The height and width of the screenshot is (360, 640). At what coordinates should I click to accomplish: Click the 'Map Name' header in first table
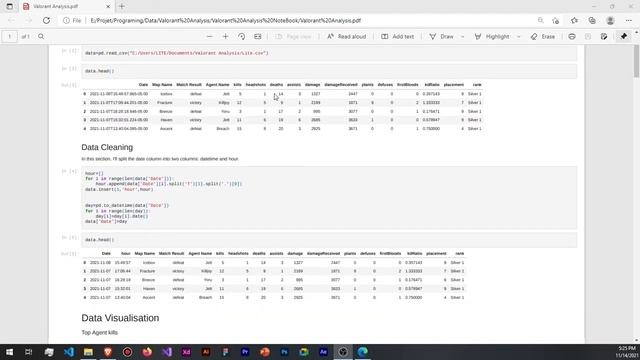coord(162,84)
